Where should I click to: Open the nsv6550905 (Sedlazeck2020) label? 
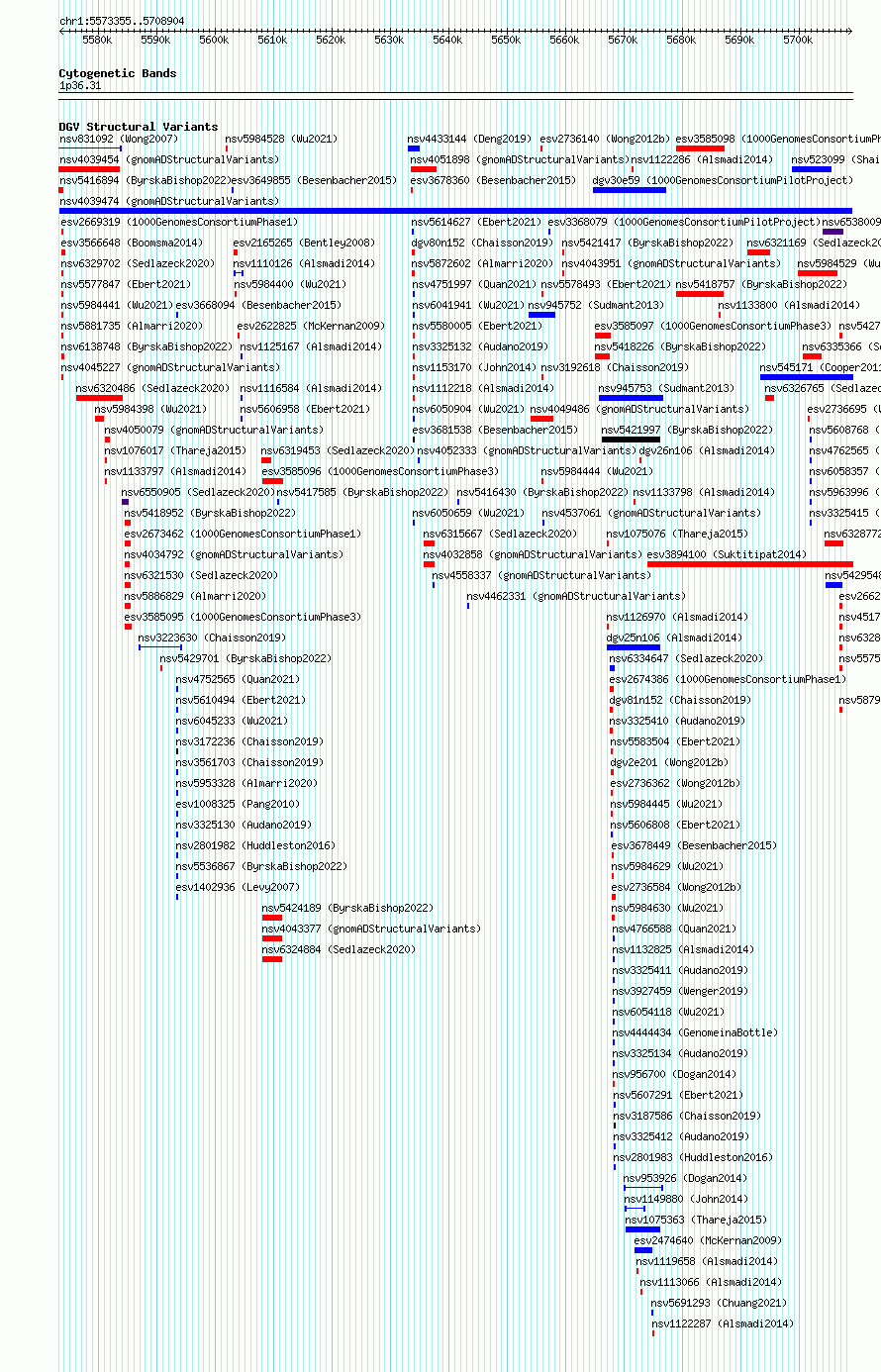198,493
